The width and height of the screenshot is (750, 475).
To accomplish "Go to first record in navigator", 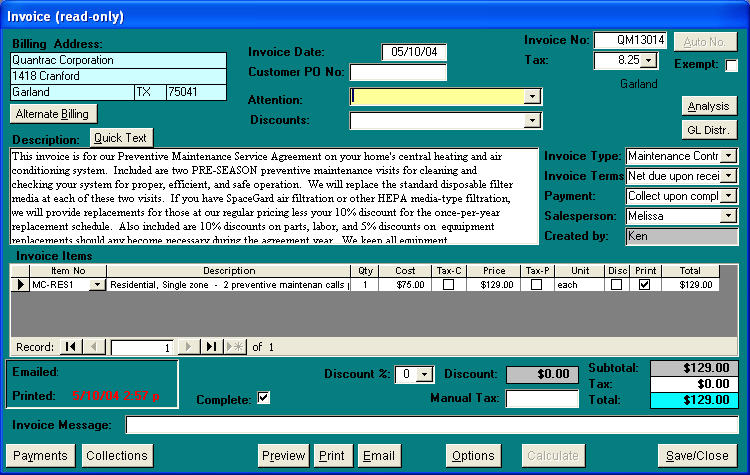I will click(x=70, y=347).
